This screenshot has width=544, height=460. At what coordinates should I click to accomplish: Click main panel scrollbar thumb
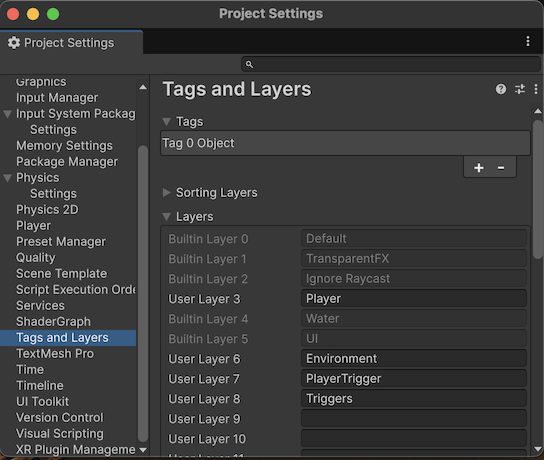coord(538,189)
